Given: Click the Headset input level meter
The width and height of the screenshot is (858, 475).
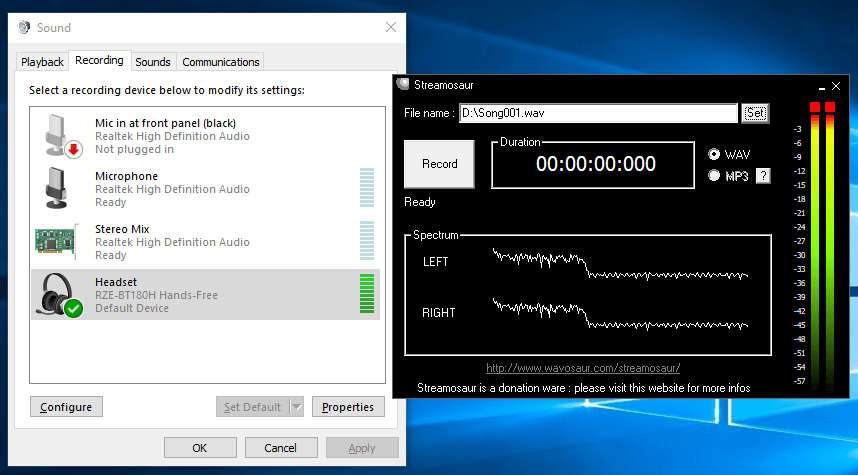Looking at the screenshot, I should (x=366, y=295).
